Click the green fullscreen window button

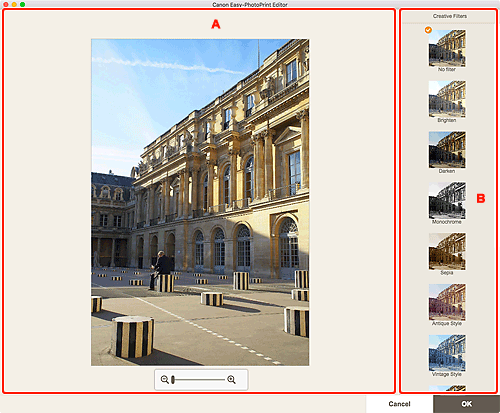(22, 4)
